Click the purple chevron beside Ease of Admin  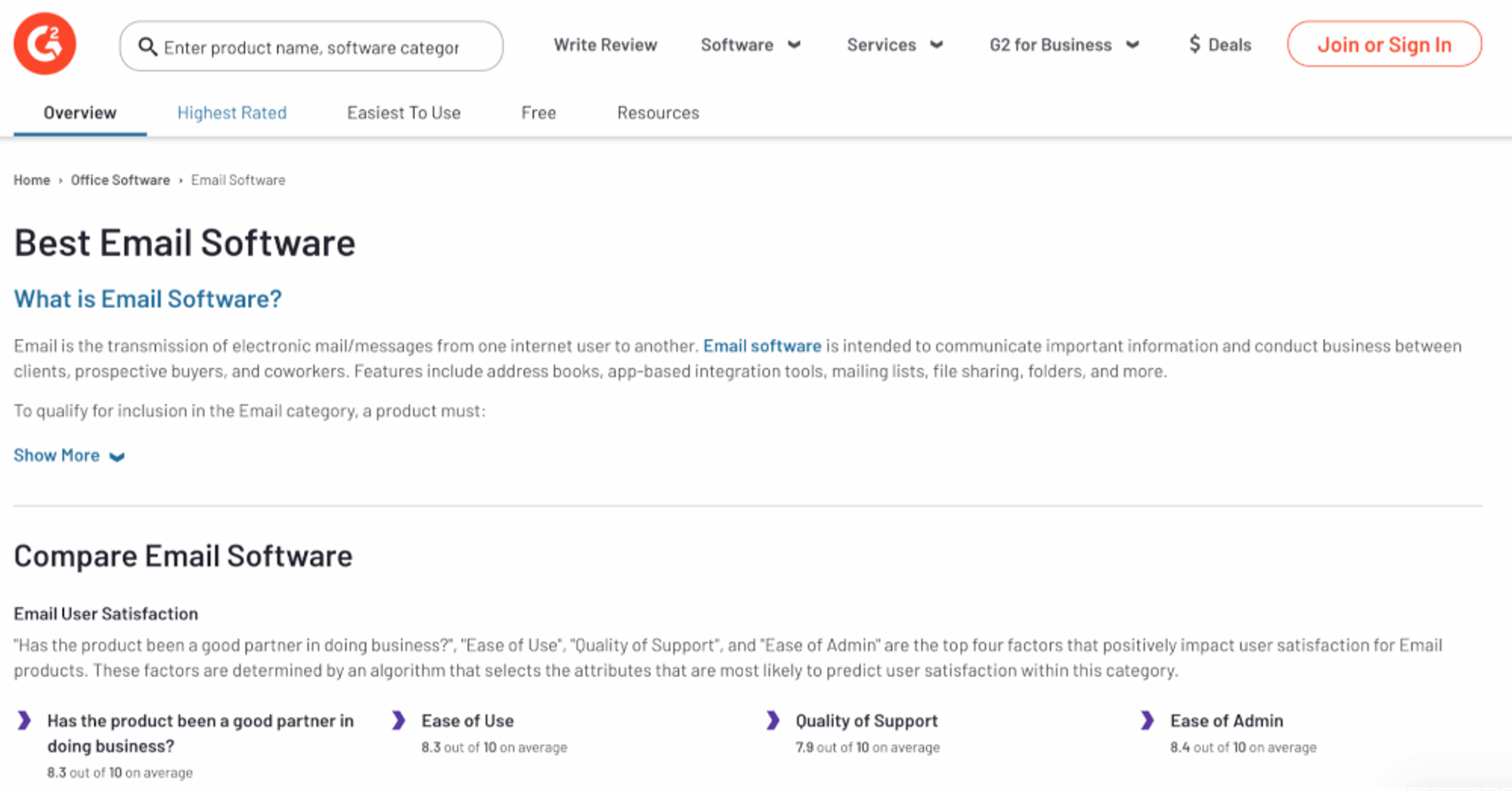pos(1147,720)
